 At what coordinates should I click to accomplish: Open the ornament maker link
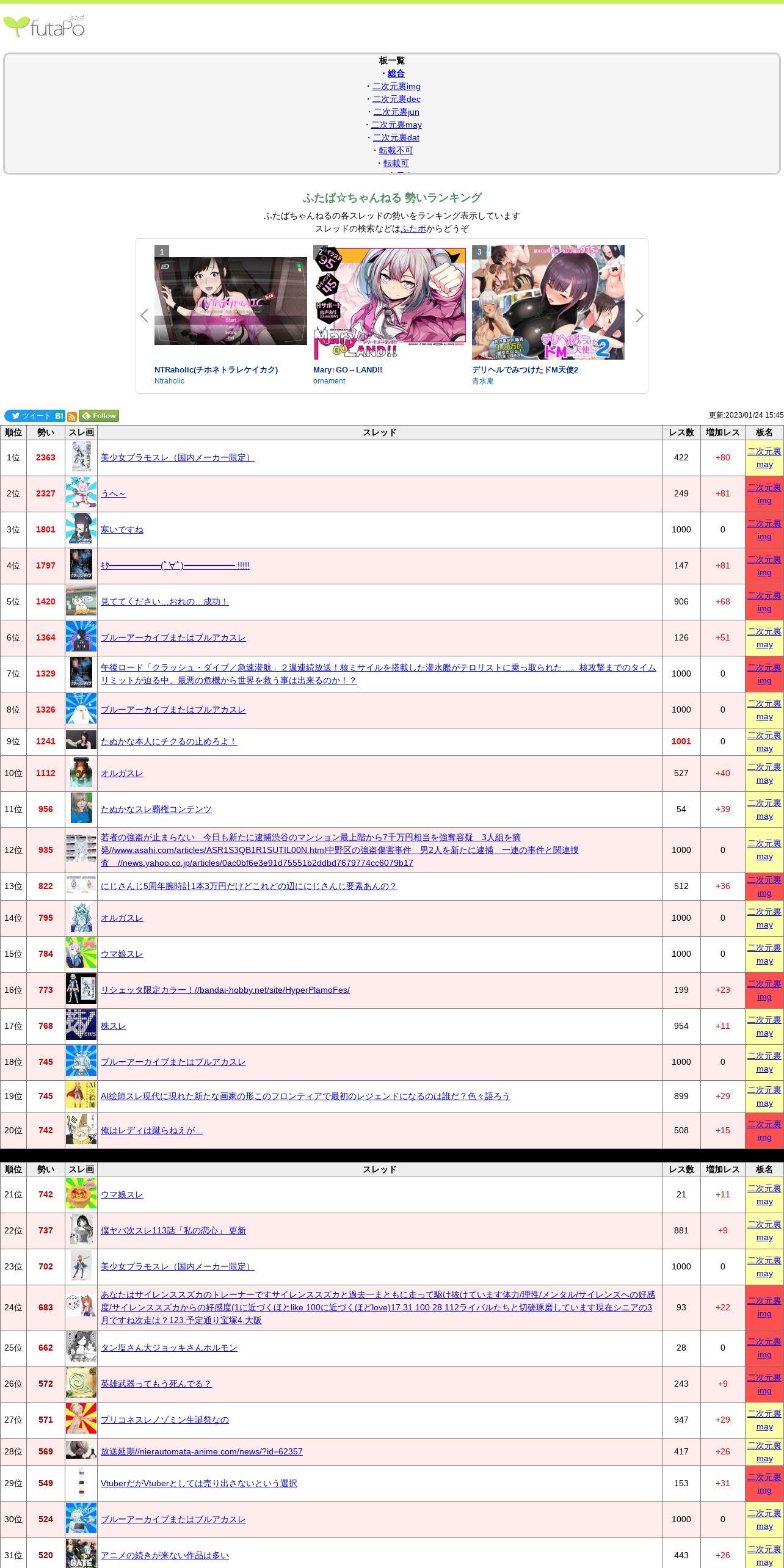tap(329, 381)
